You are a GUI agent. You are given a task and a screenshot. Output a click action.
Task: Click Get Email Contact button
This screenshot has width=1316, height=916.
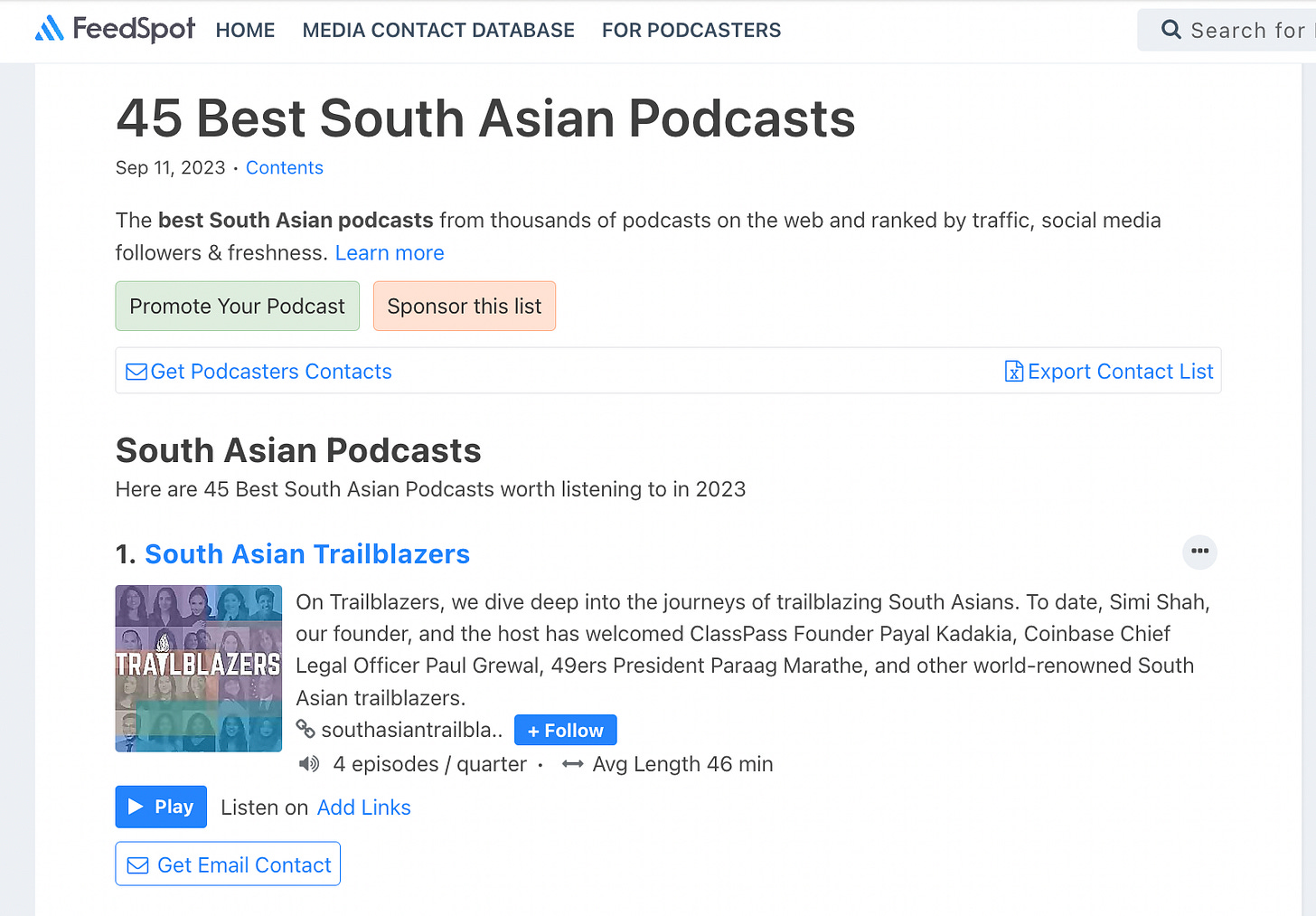[x=228, y=864]
